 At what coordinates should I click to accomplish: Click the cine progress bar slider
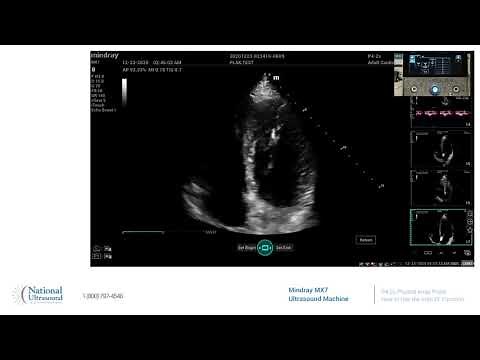click(x=143, y=232)
